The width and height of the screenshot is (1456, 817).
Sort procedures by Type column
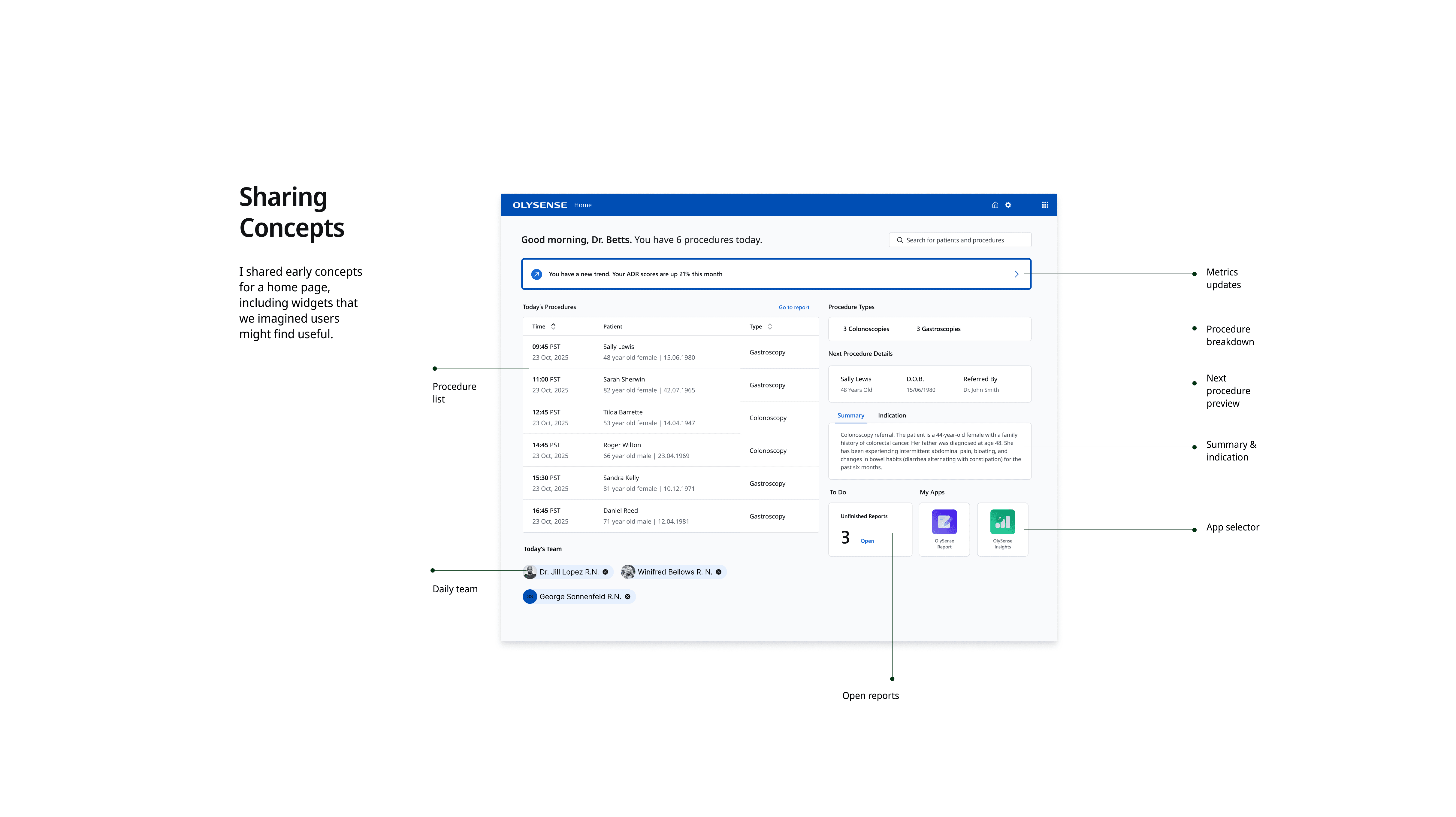pos(769,326)
